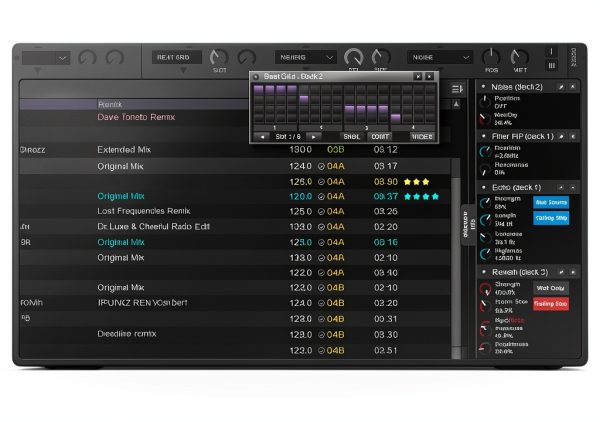
Task: Click the three yellow star rating
Action: 416,182
